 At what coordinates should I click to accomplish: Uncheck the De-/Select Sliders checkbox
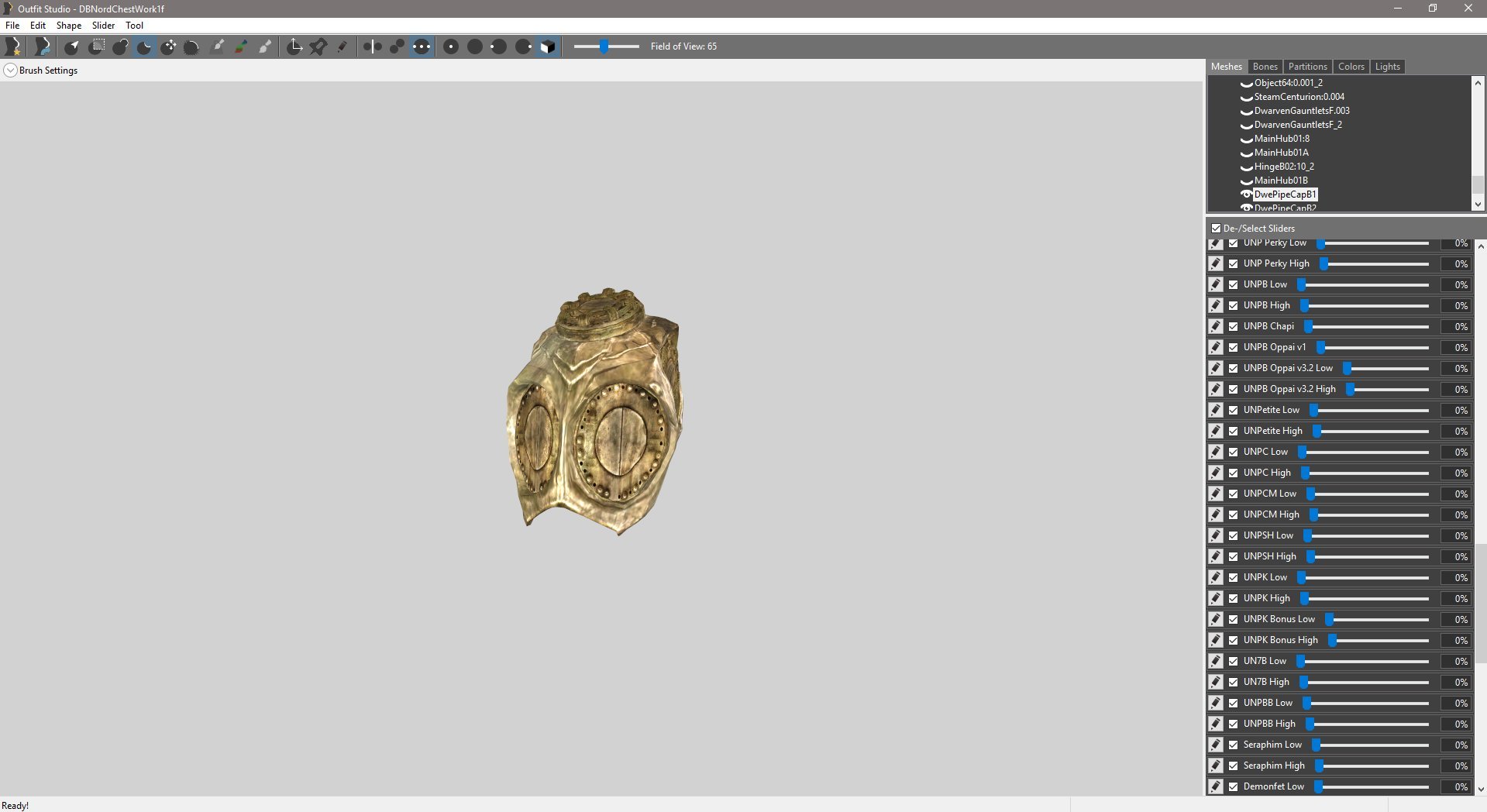point(1216,229)
